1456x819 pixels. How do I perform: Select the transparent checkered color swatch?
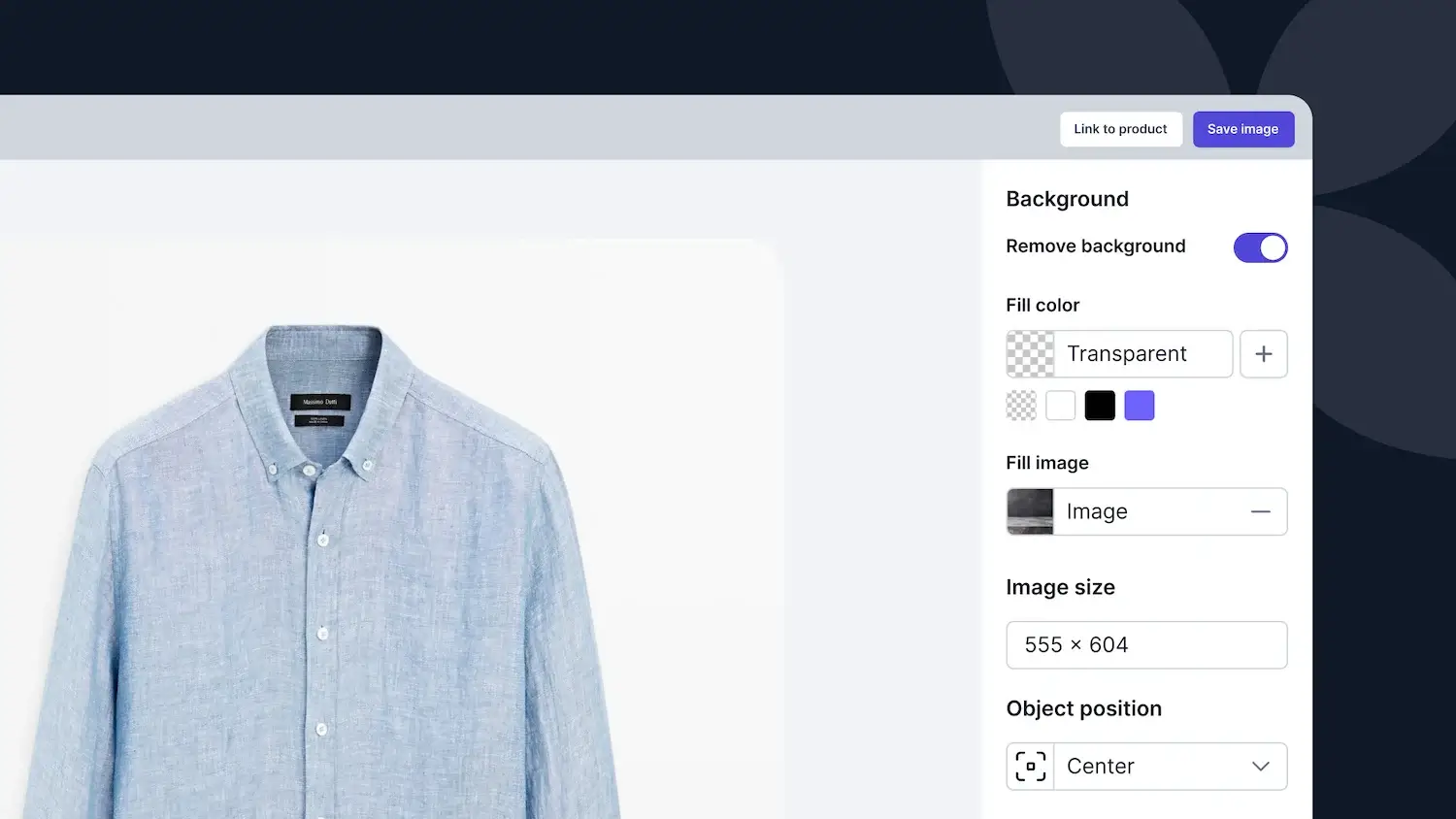point(1021,406)
